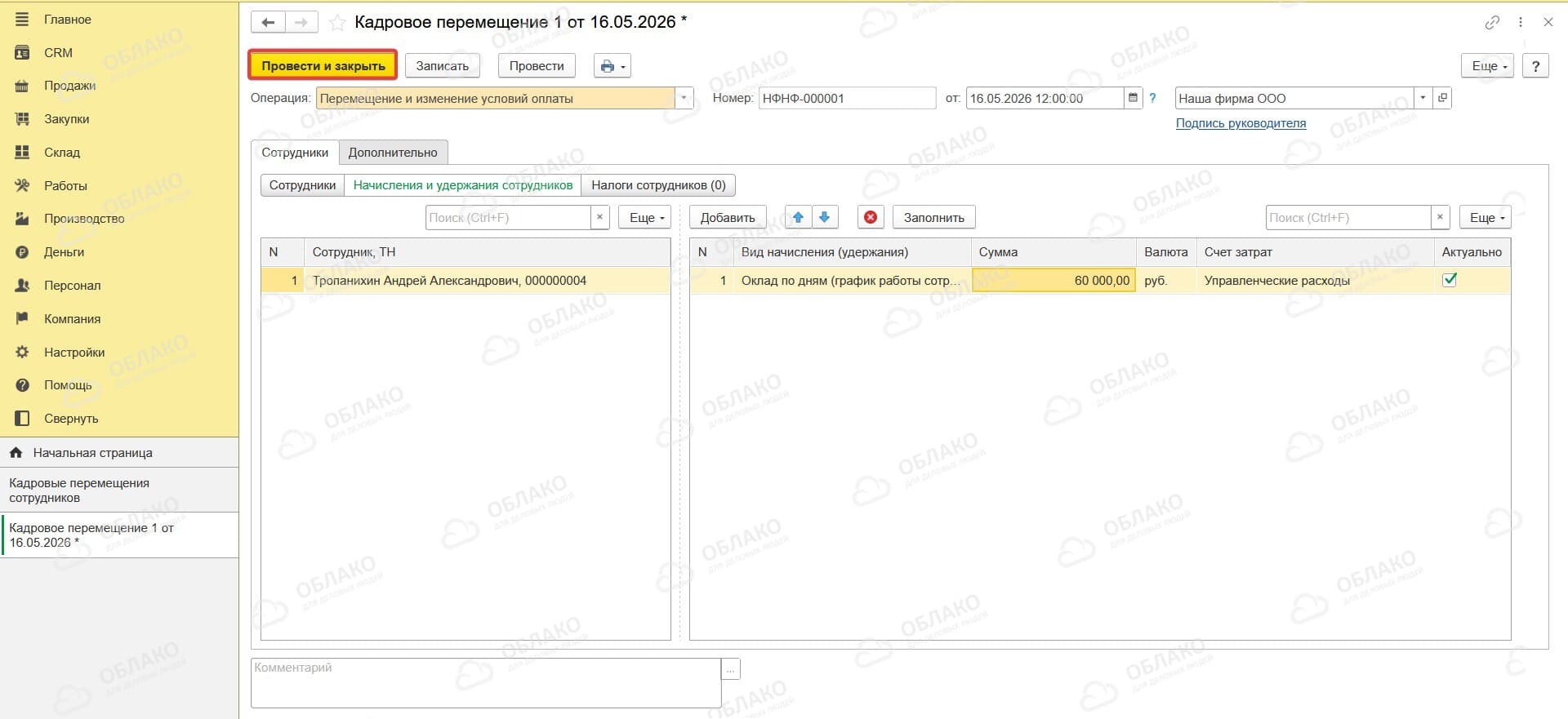Click Добавить to add an accrual
Viewport: 1568px width, 719px height.
(728, 217)
